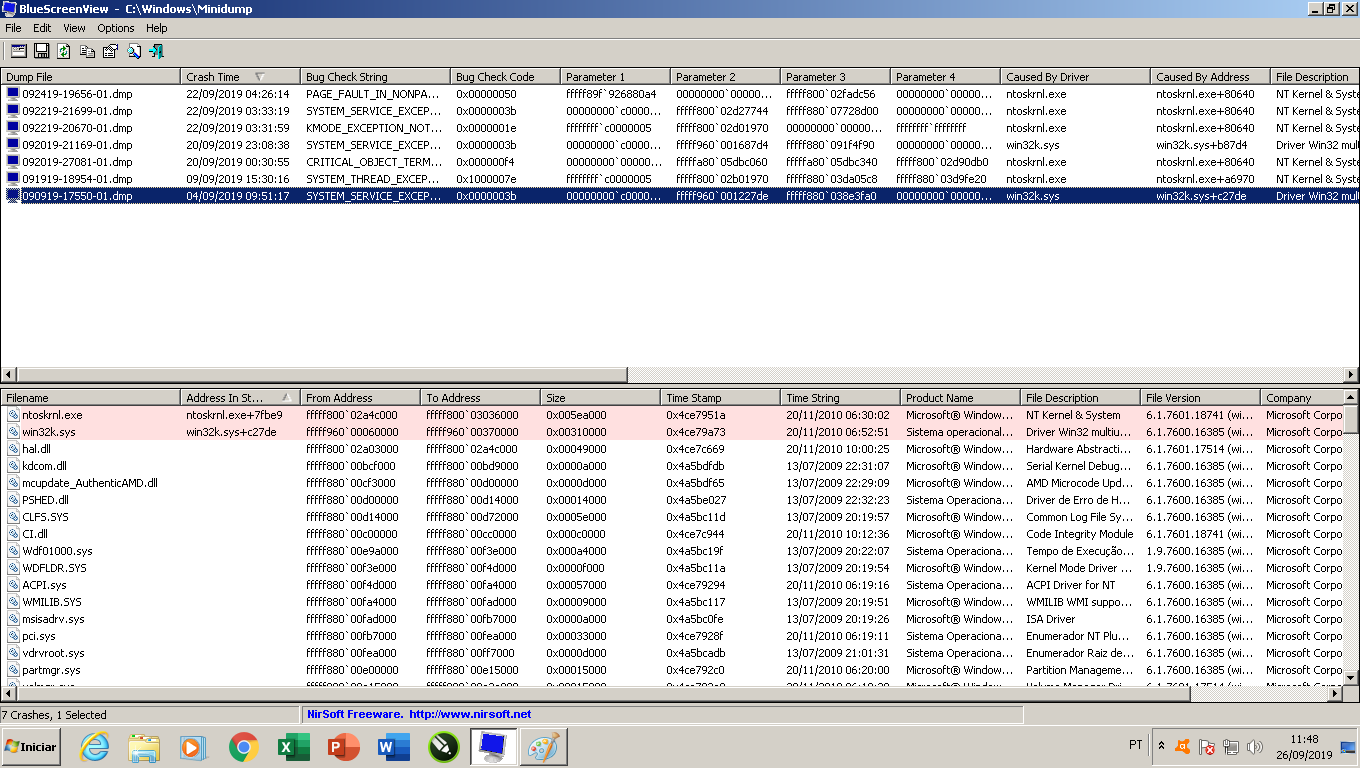Open the Edit menu
Image resolution: width=1360 pixels, height=768 pixels.
click(x=42, y=28)
